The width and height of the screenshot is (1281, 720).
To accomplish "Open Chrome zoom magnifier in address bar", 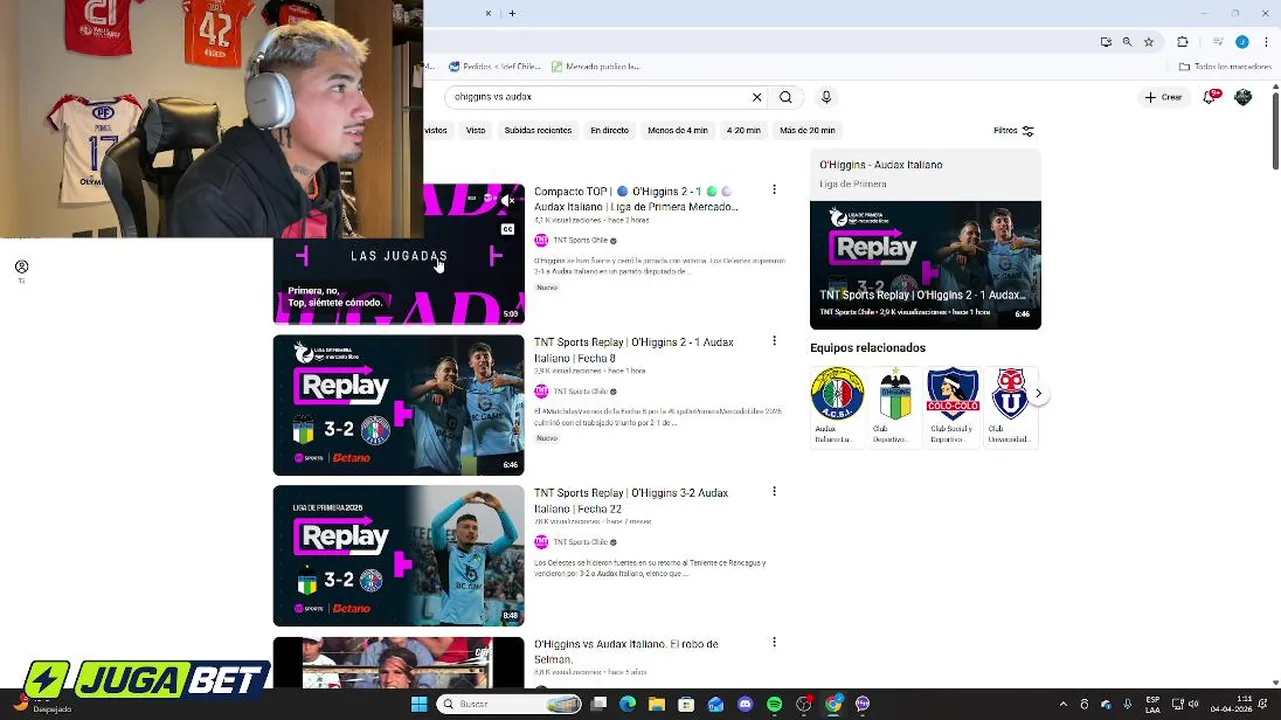I will [x=1127, y=42].
